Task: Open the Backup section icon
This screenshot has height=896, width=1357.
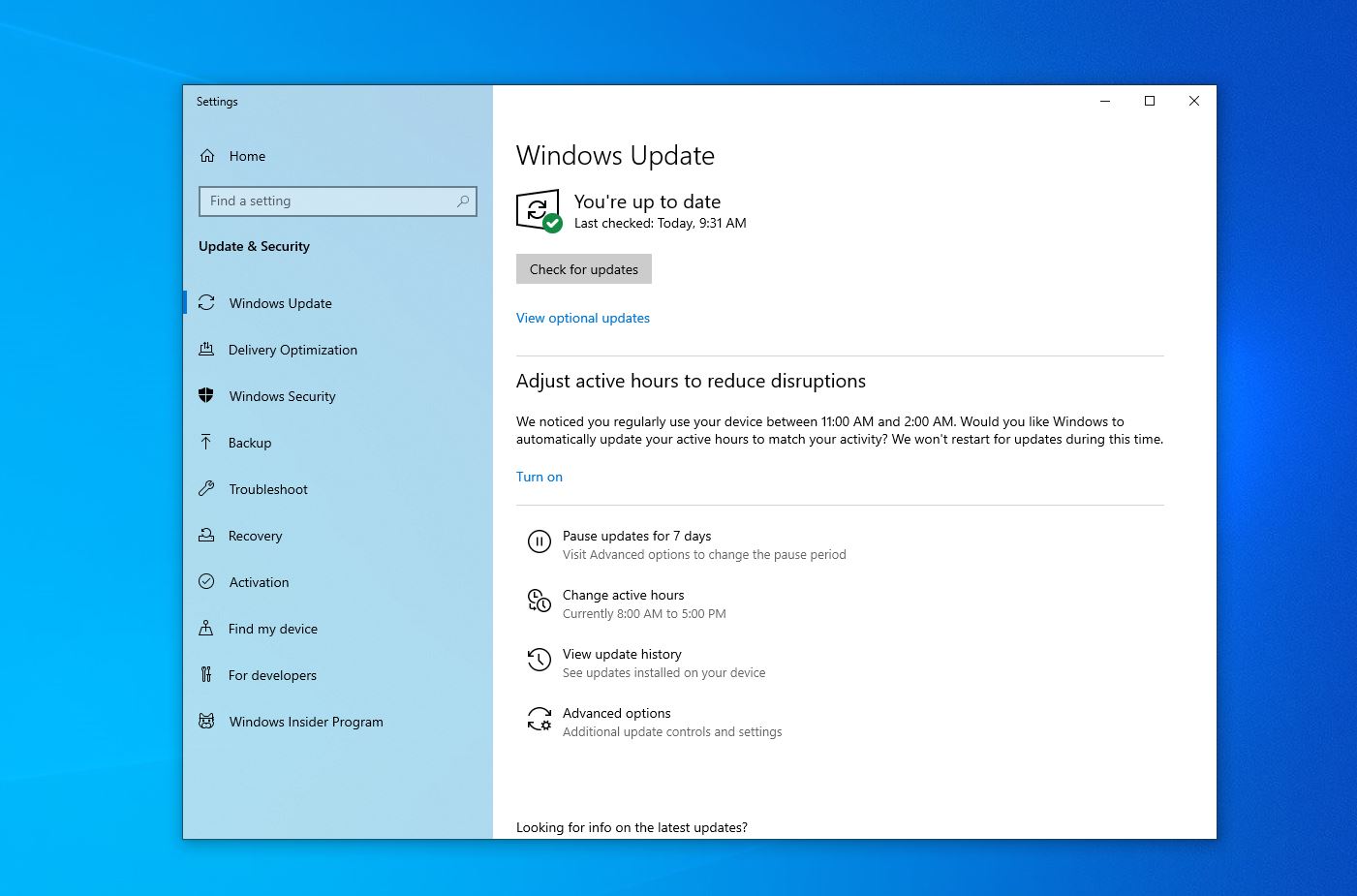Action: pyautogui.click(x=206, y=443)
